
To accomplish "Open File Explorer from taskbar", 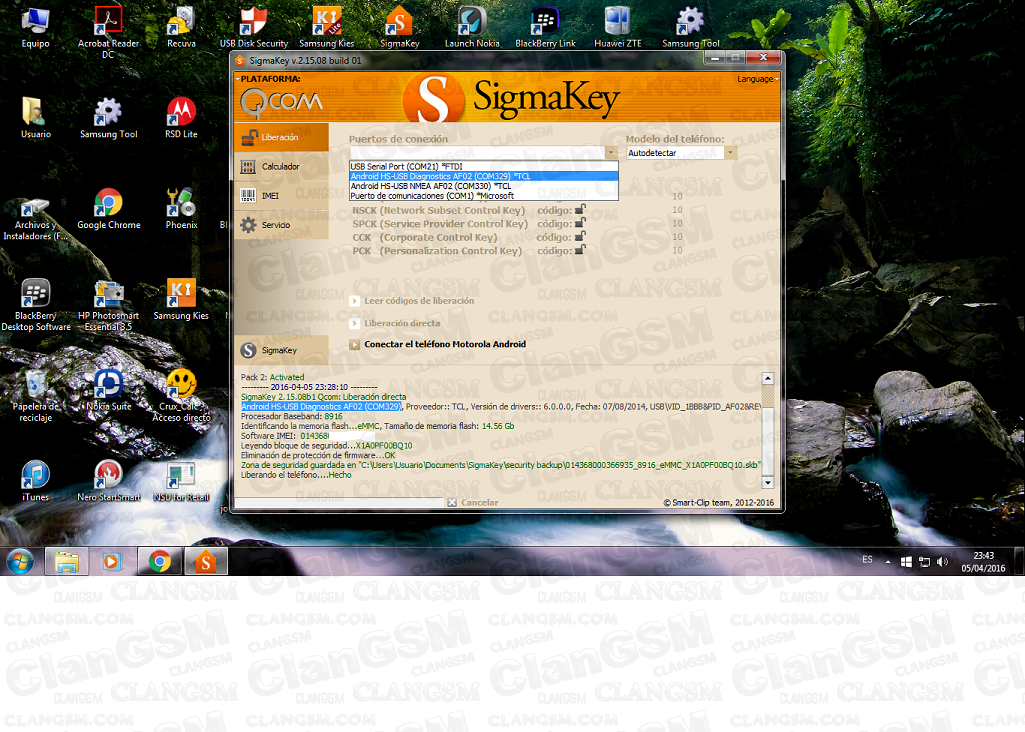I will (67, 561).
